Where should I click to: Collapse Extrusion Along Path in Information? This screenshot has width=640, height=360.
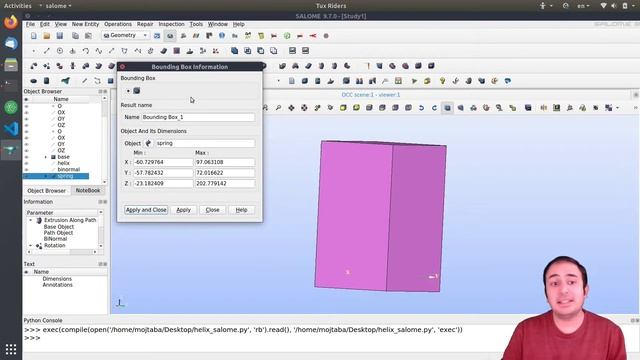pos(30,220)
